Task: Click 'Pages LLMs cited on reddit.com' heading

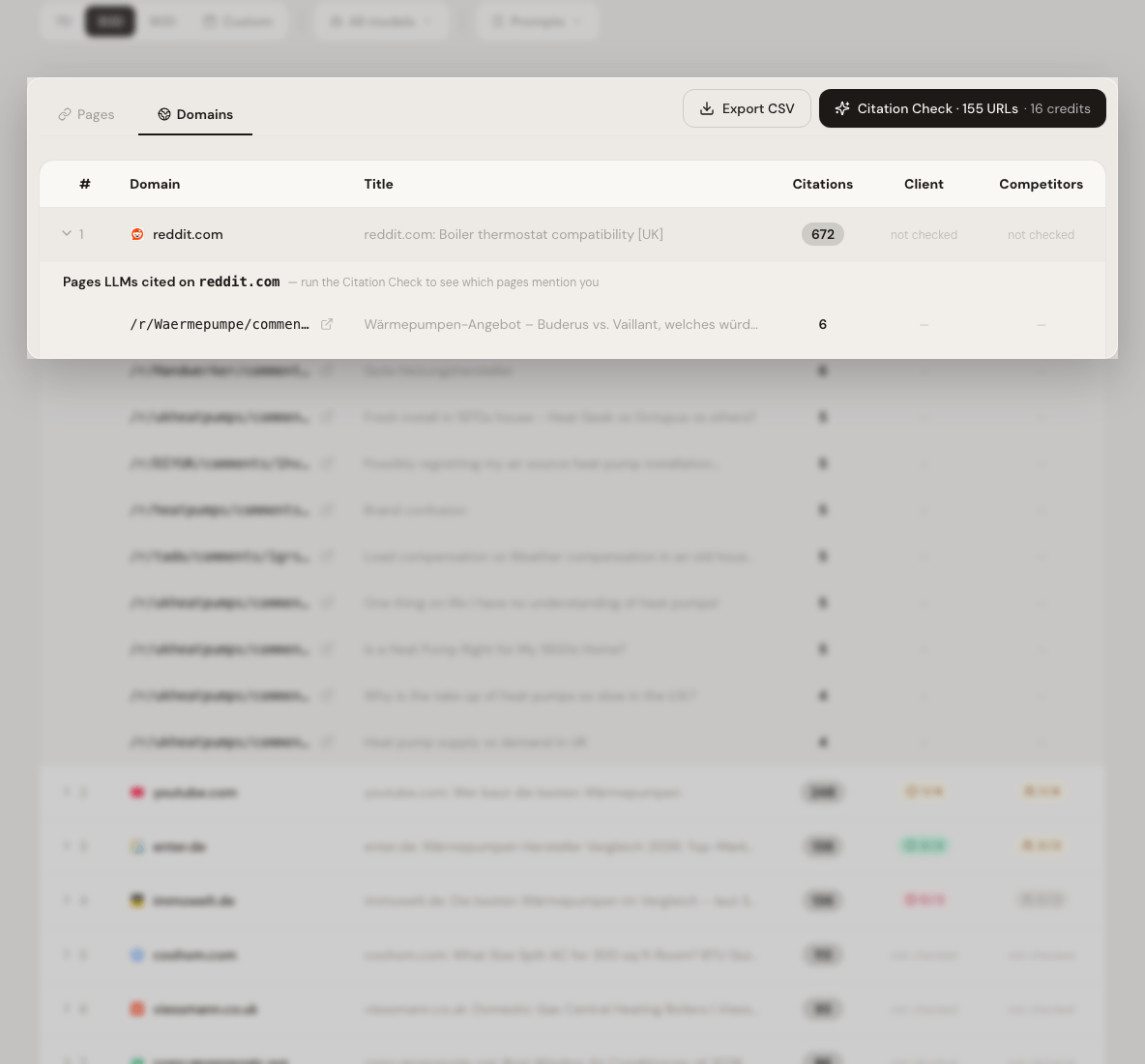Action: (171, 281)
